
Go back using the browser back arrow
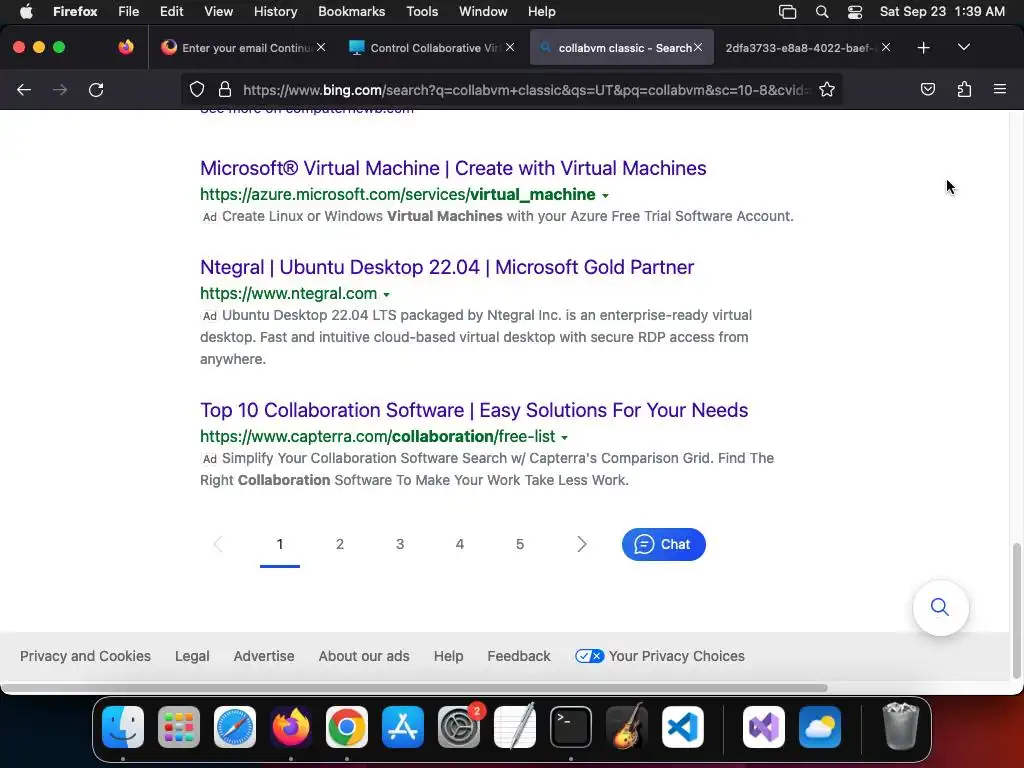pyautogui.click(x=24, y=90)
